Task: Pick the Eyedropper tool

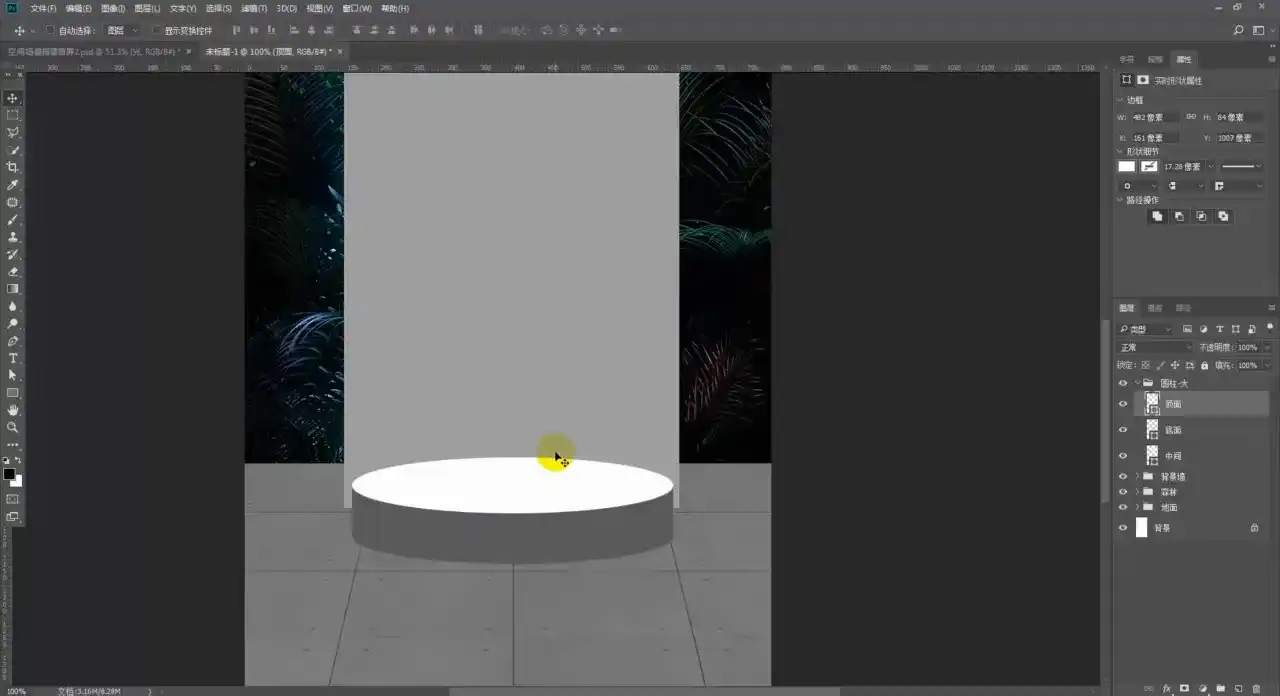Action: 13,185
